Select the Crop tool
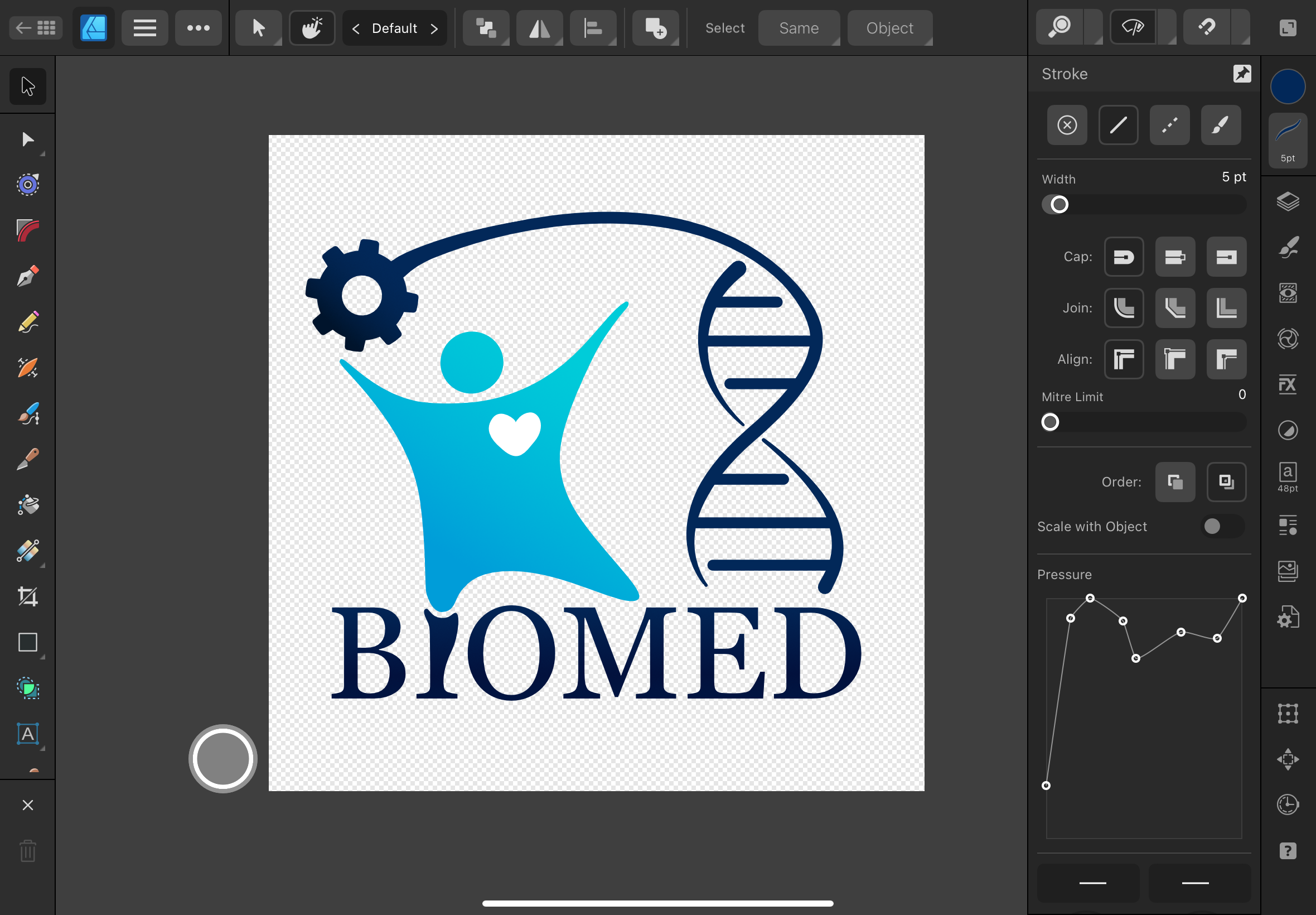This screenshot has width=1316, height=915. pos(27,596)
